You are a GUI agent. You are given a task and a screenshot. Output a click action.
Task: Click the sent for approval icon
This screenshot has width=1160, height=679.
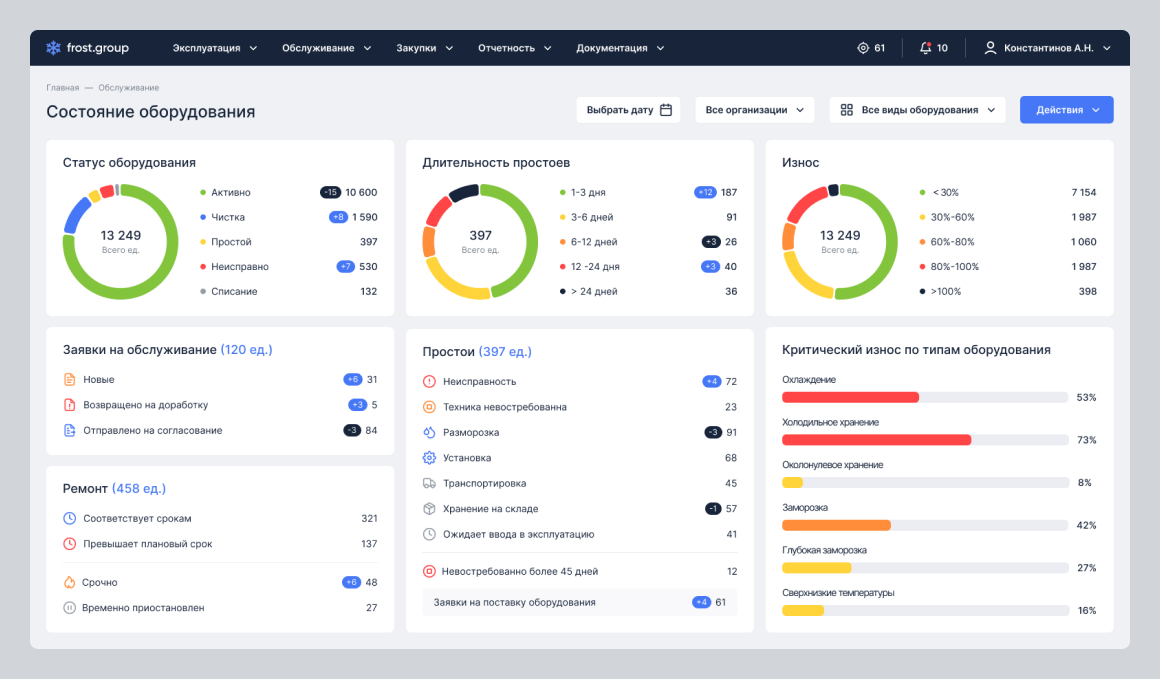tap(70, 430)
